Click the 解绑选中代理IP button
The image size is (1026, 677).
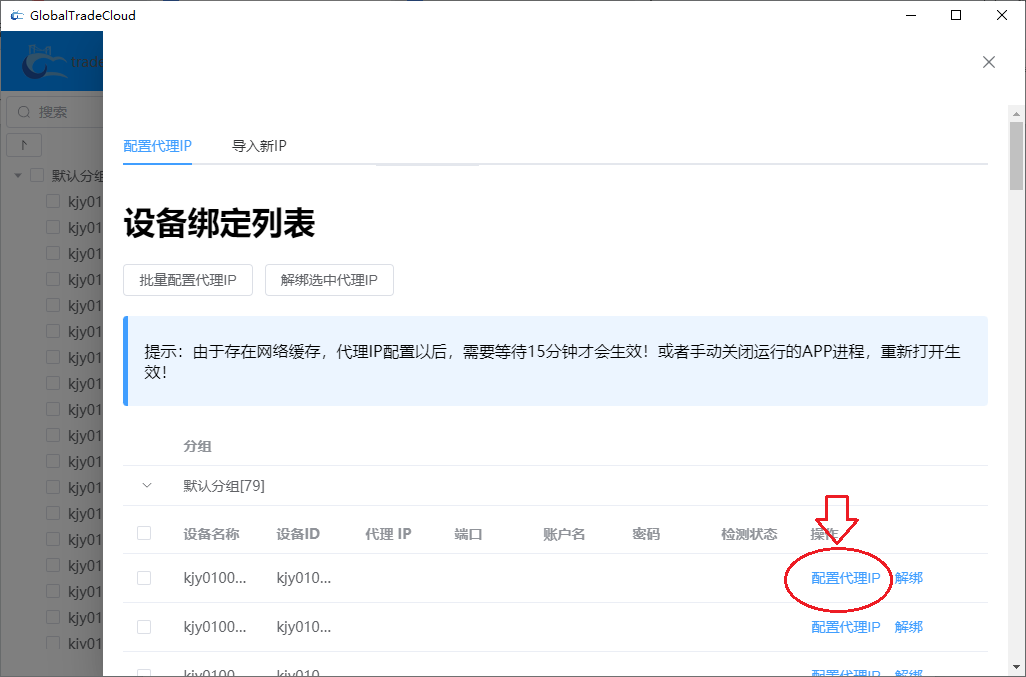click(x=328, y=280)
